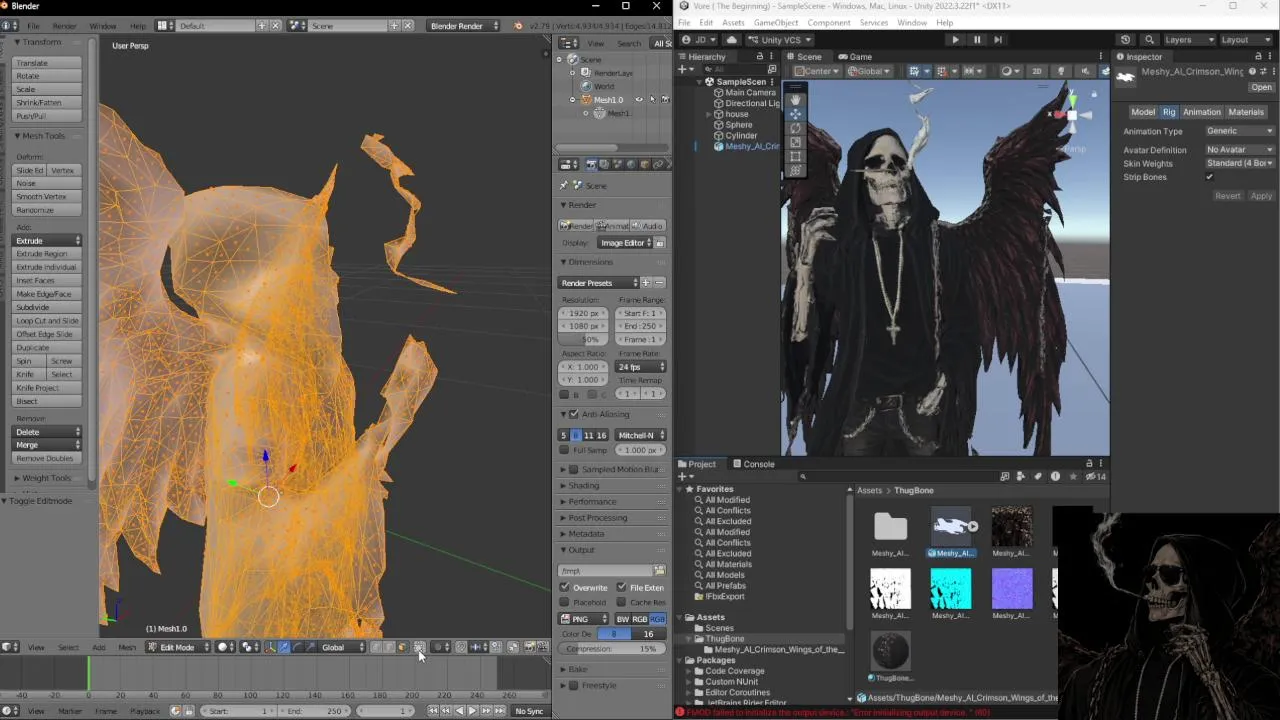Open Avatar Definition dropdown in Inspector
Viewport: 1280px width, 720px height.
pos(1239,150)
